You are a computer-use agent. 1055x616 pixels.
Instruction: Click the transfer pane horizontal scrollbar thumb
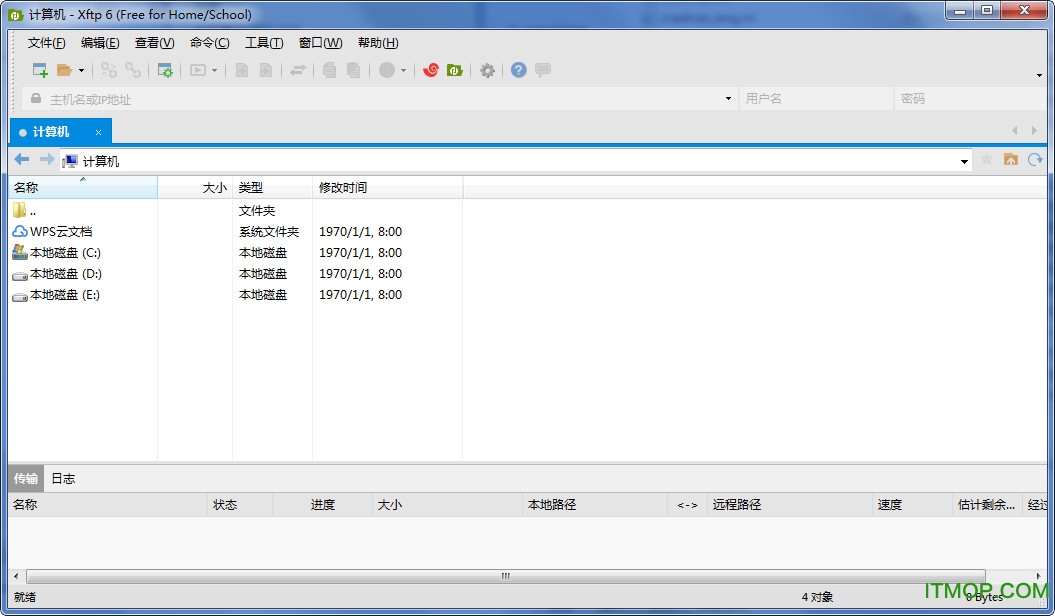(506, 576)
